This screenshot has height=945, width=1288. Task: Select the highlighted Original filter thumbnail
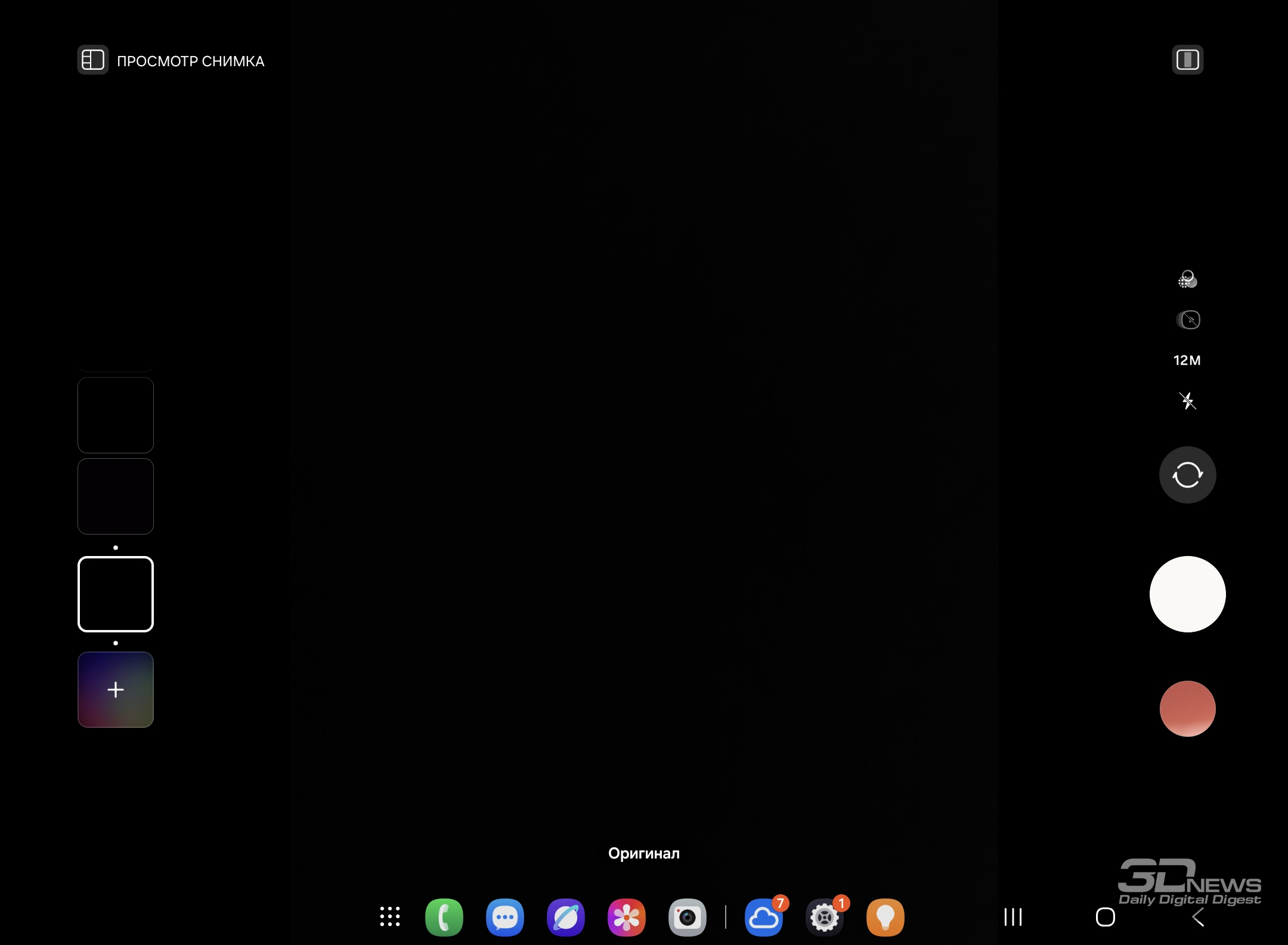tap(116, 594)
